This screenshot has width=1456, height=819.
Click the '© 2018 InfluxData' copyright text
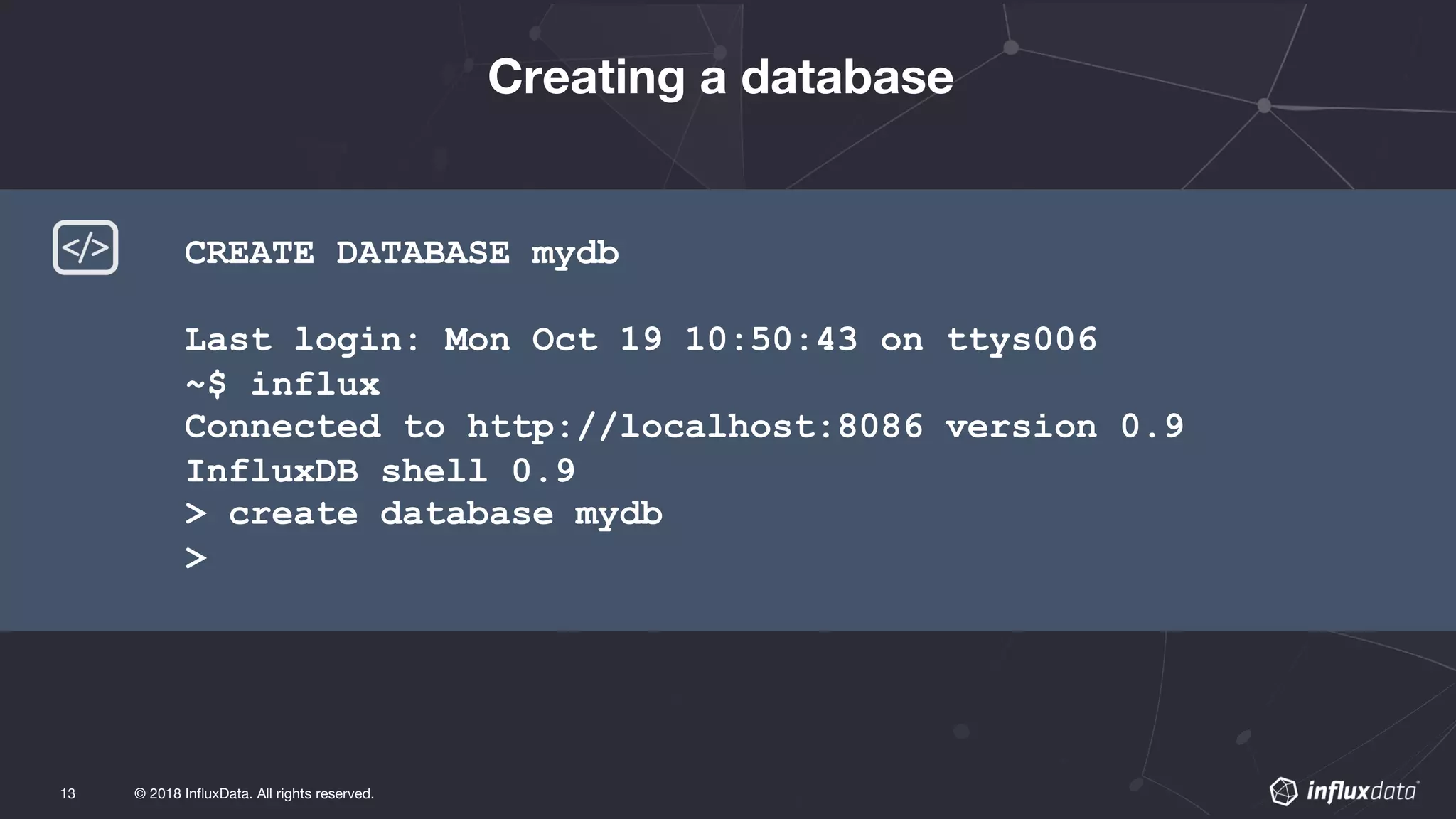click(254, 793)
